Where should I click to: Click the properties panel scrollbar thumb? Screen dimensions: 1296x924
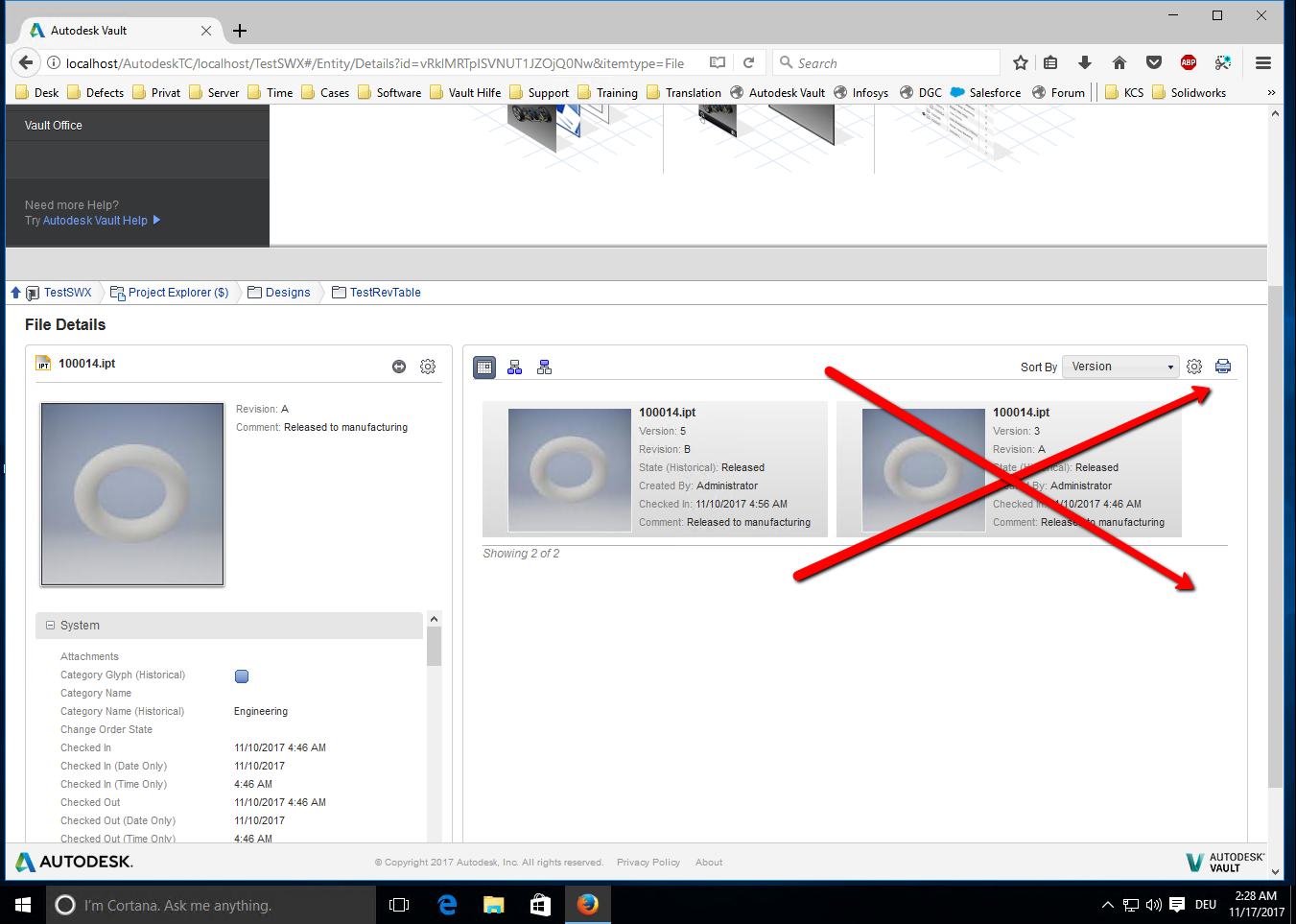(435, 646)
